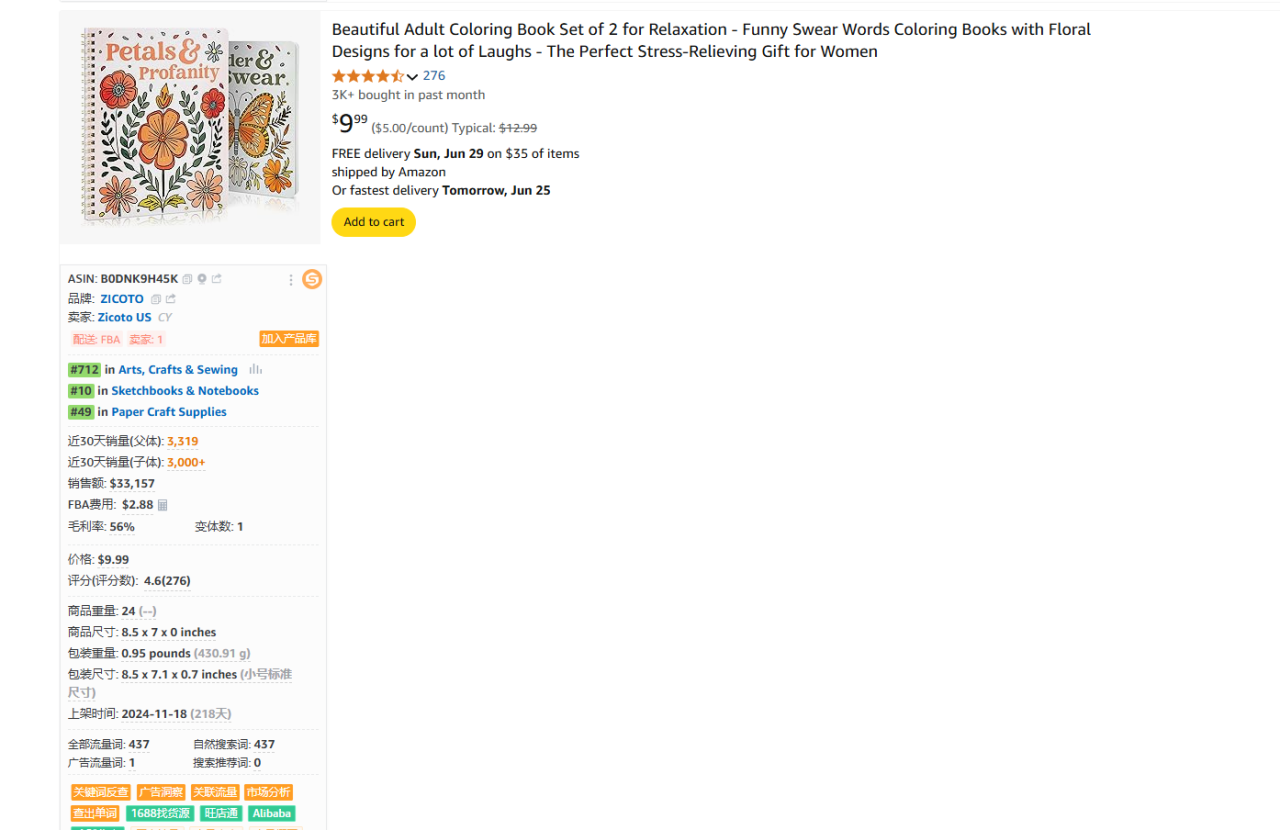This screenshot has width=1280, height=830.
Task: Click the green Alibaba tag button
Action: (x=271, y=814)
